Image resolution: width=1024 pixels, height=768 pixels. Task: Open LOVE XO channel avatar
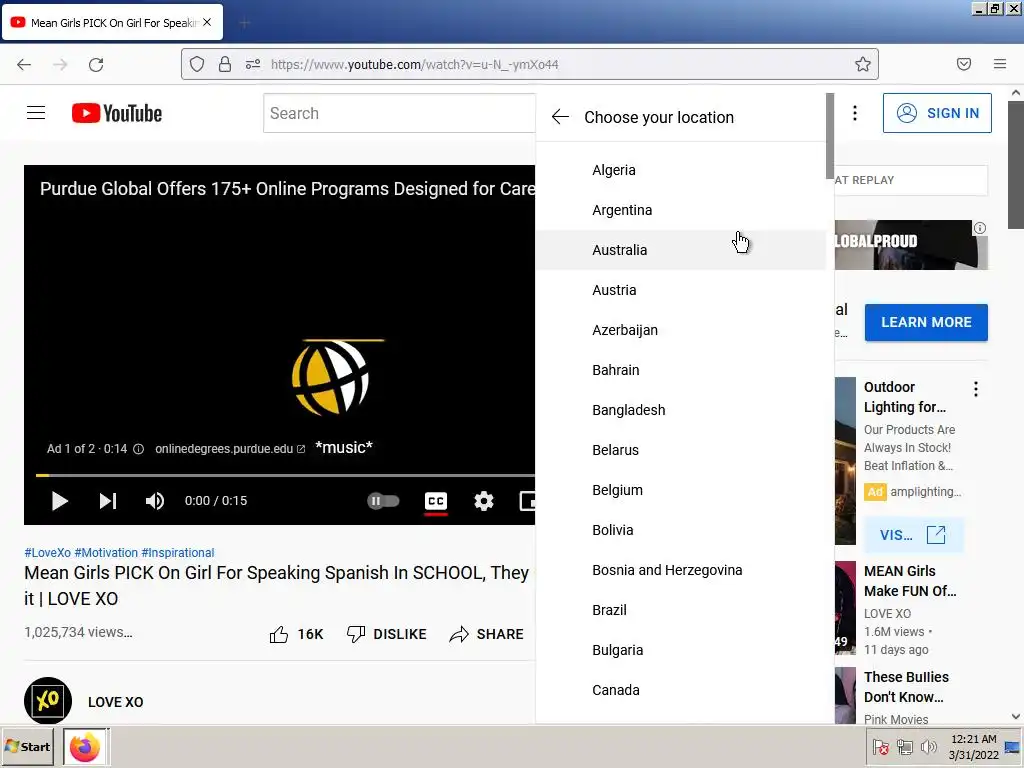pyautogui.click(x=48, y=701)
